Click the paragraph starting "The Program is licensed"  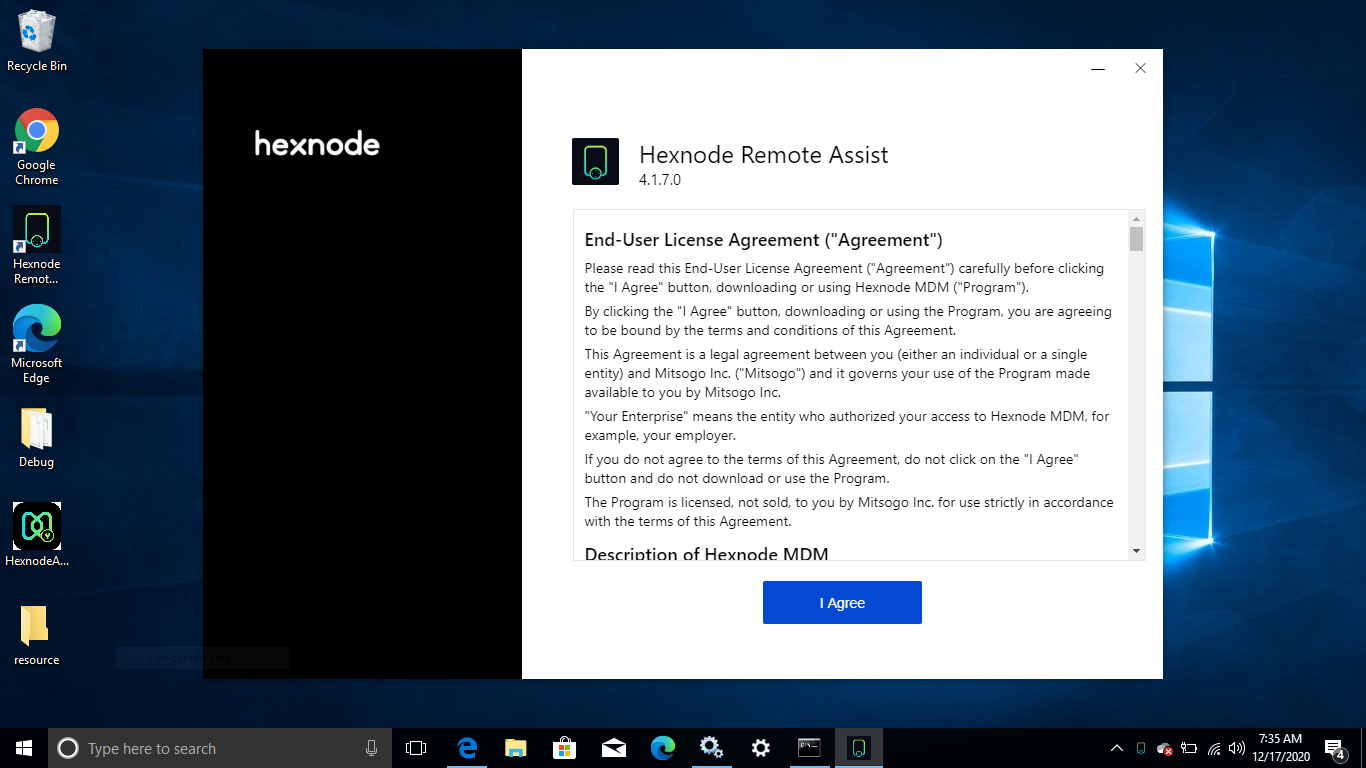(849, 512)
